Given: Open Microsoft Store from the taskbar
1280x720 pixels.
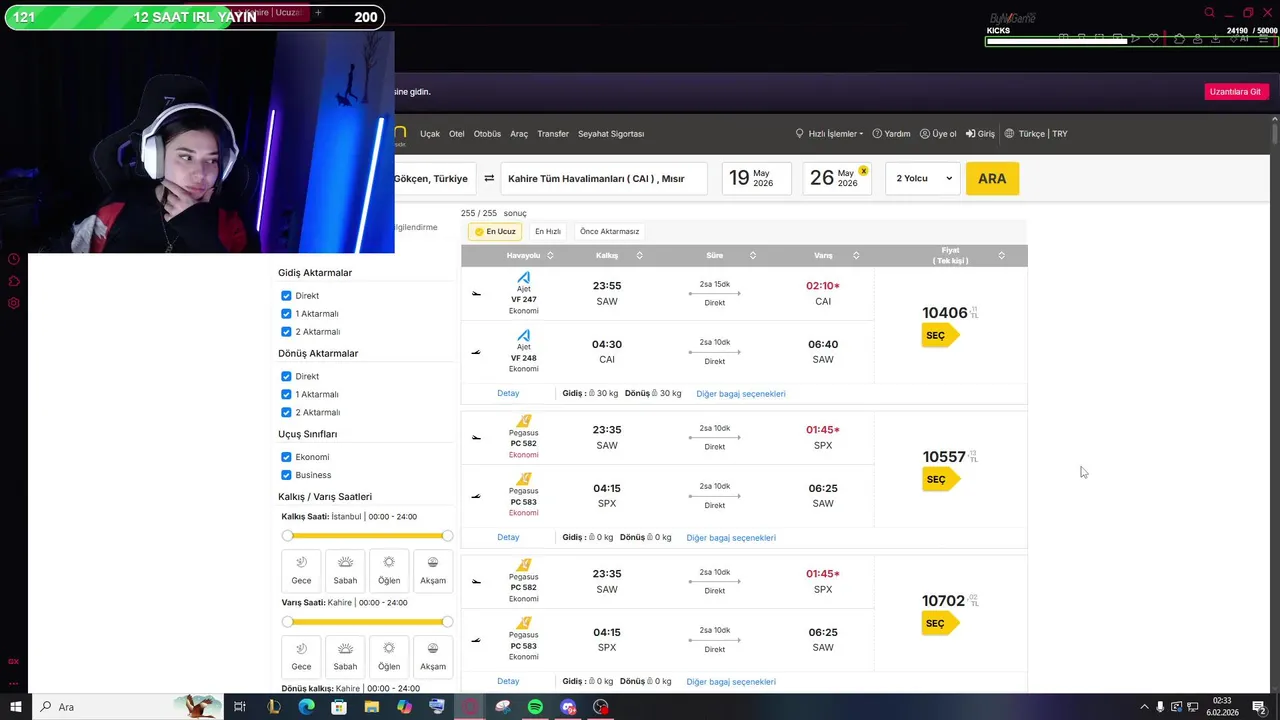Looking at the screenshot, I should [x=339, y=707].
